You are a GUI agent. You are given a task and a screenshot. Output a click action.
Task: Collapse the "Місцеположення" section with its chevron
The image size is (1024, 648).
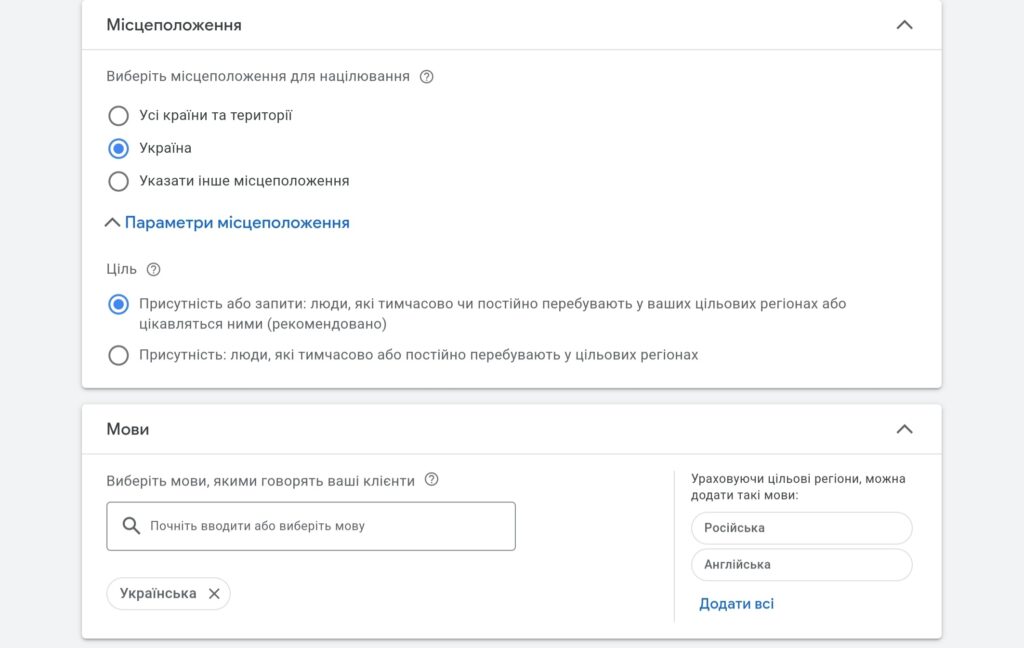click(904, 24)
